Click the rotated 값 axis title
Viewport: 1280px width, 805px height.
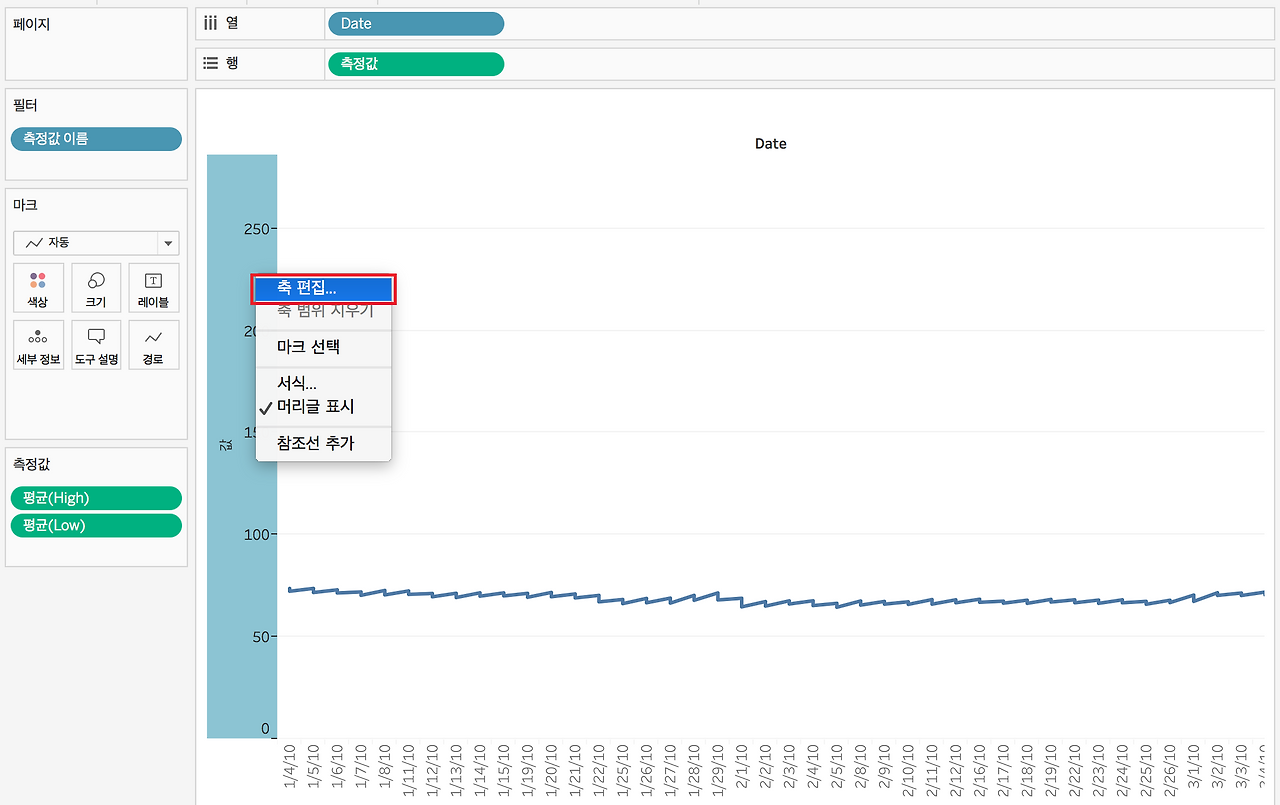(x=226, y=446)
